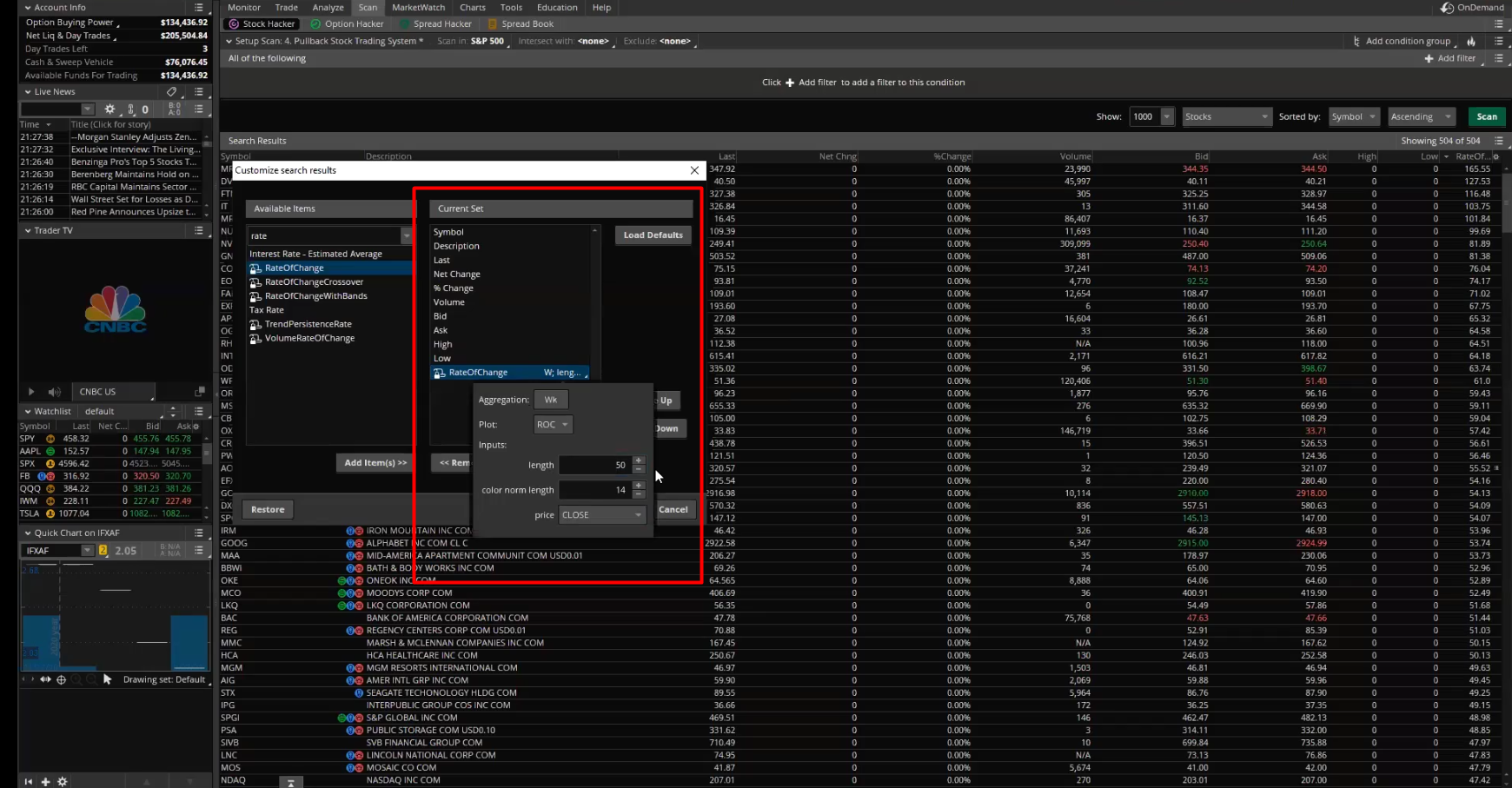Image resolution: width=1512 pixels, height=788 pixels.
Task: Open sidebar gear icon at bottom left
Action: pos(62,782)
